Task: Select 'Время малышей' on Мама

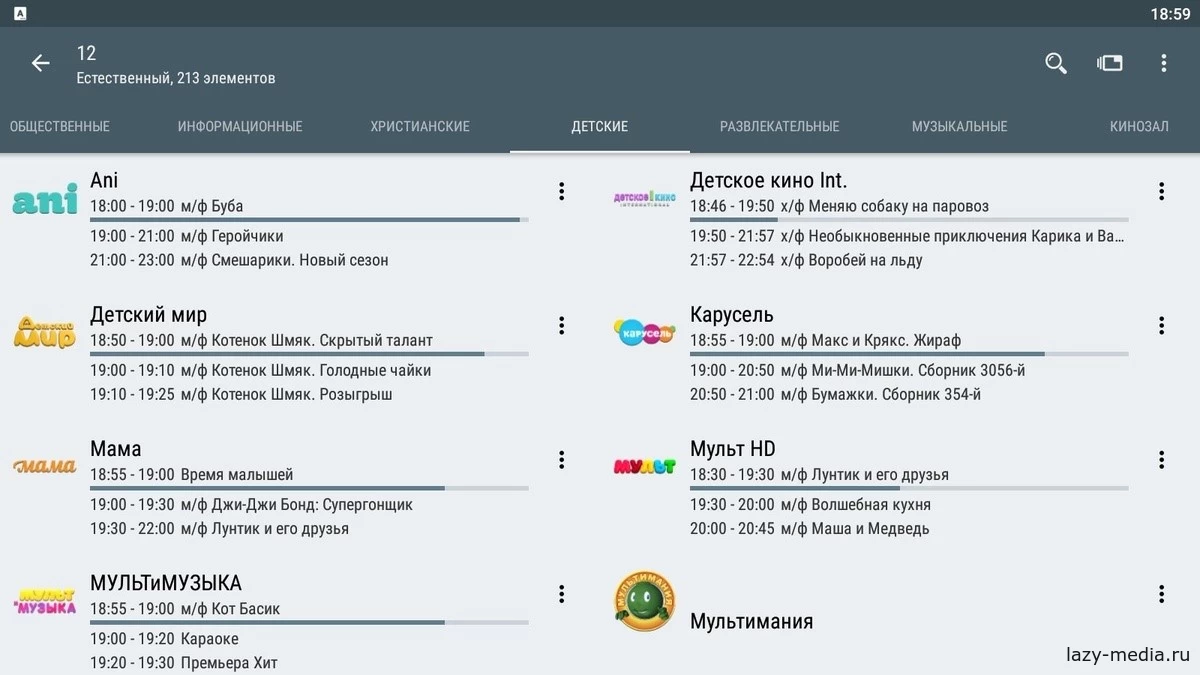Action: point(237,474)
